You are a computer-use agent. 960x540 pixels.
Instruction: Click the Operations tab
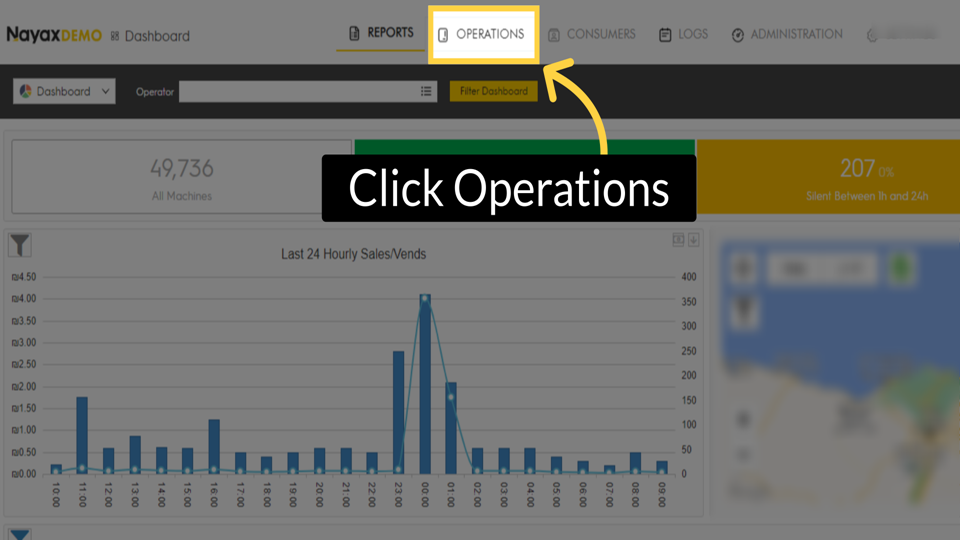483,34
